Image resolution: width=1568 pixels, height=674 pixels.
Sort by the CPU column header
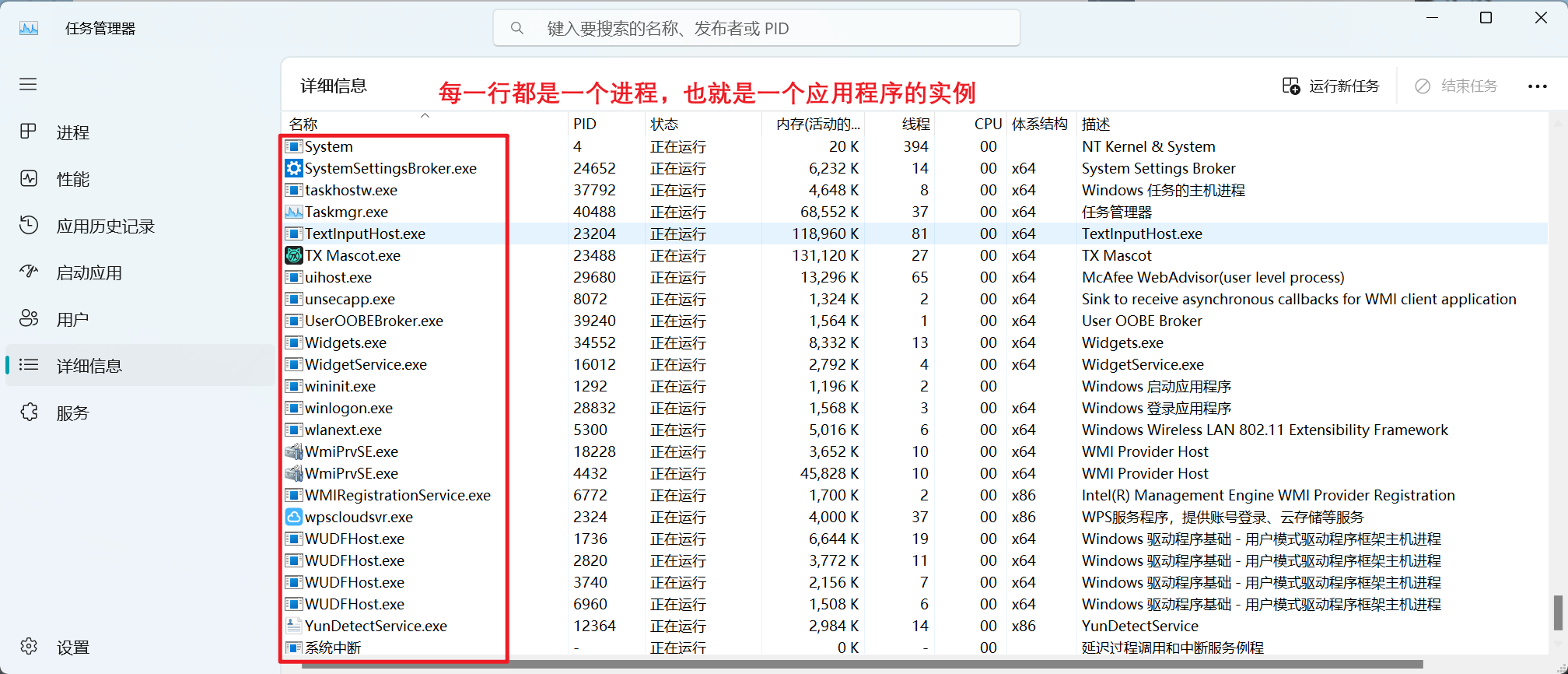(971, 124)
